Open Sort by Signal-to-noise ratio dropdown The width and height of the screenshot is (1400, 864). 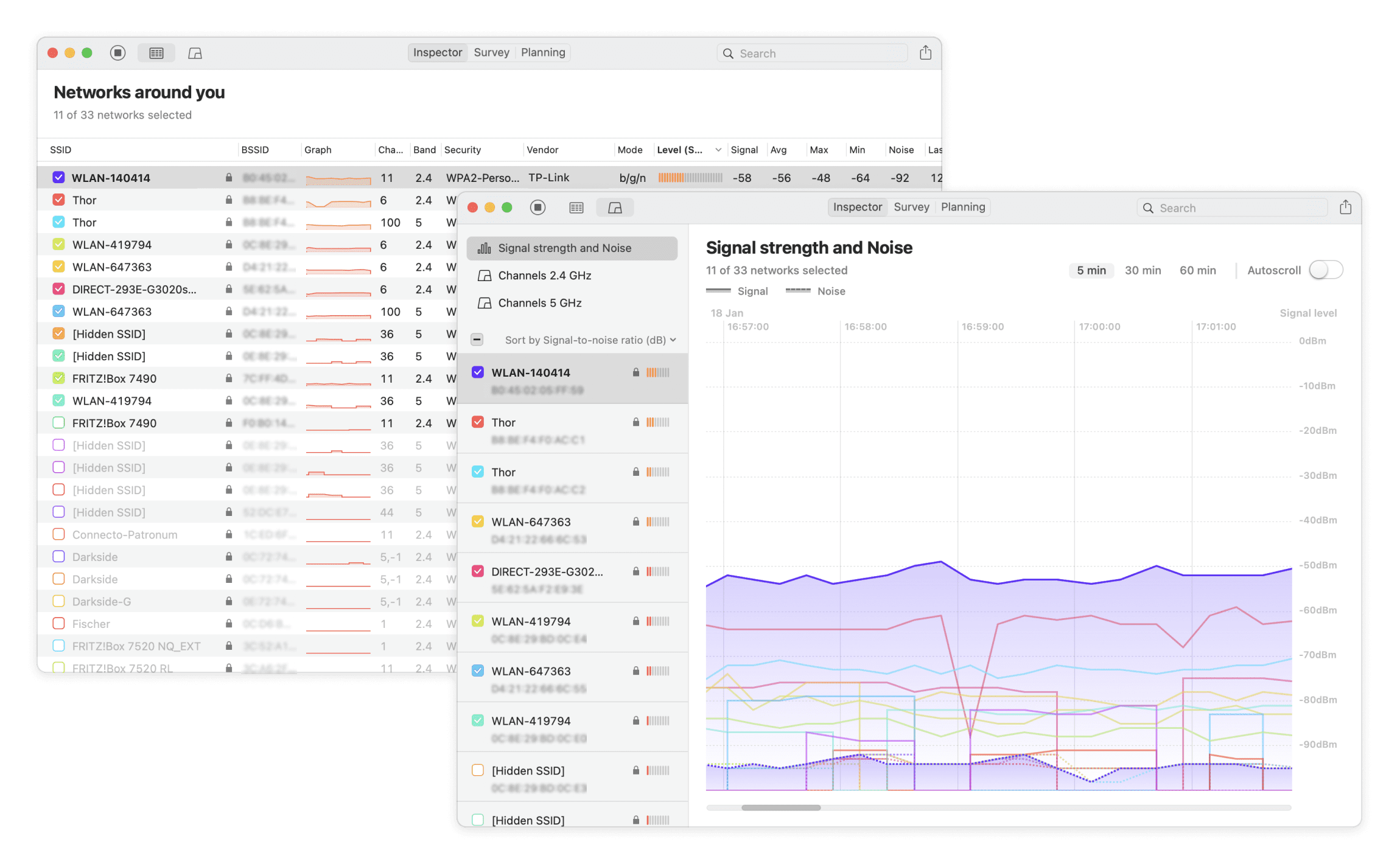coord(590,340)
